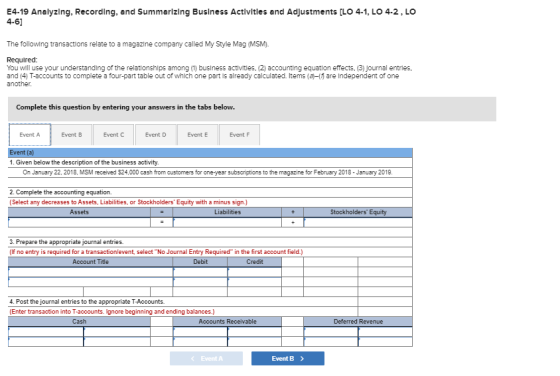Select first Account Title journal entry field
560x376 pixels.
click(90, 272)
